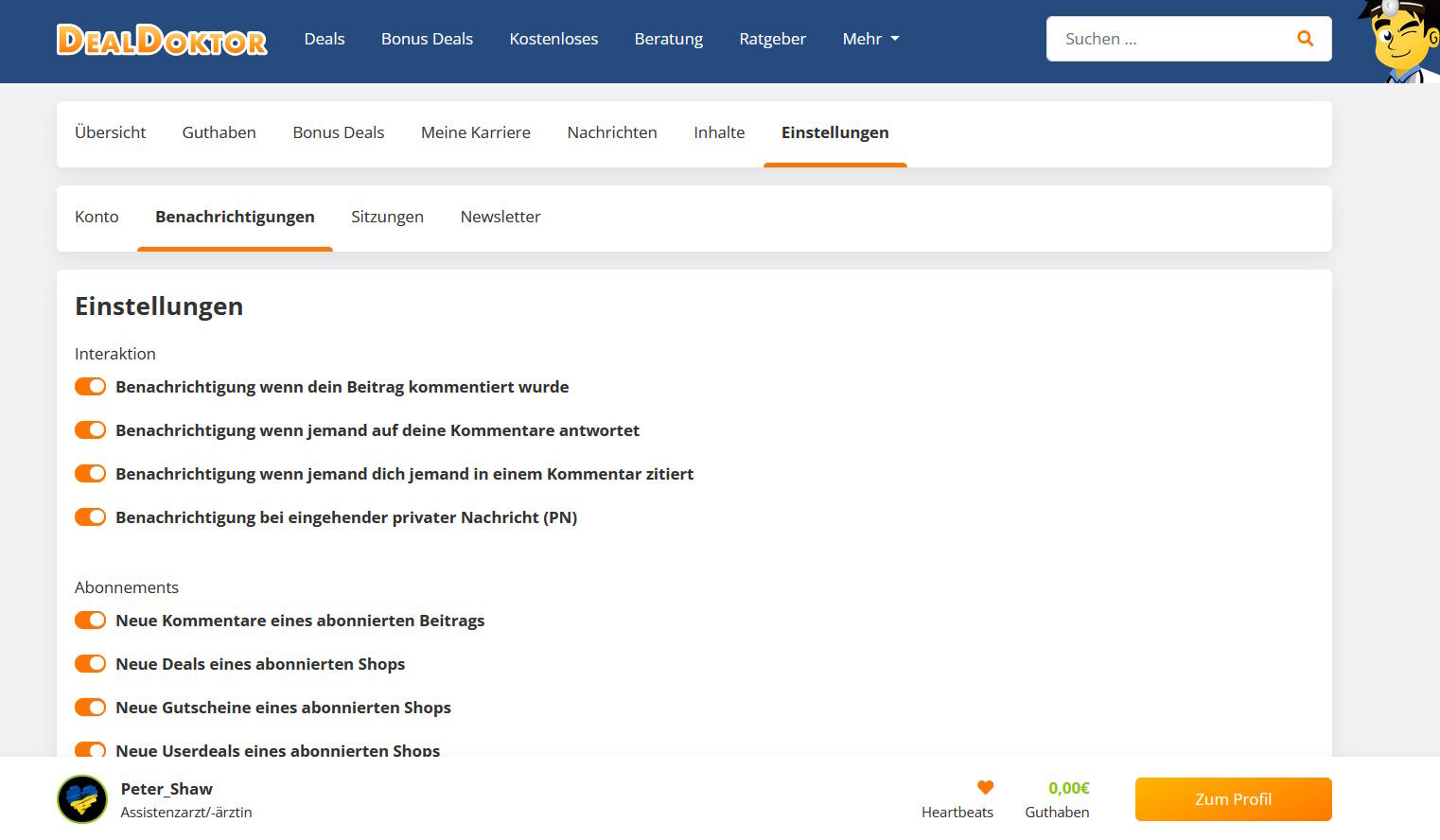Viewport: 1440px width, 840px height.
Task: Open the Newsletter sub-tab
Action: 500,217
